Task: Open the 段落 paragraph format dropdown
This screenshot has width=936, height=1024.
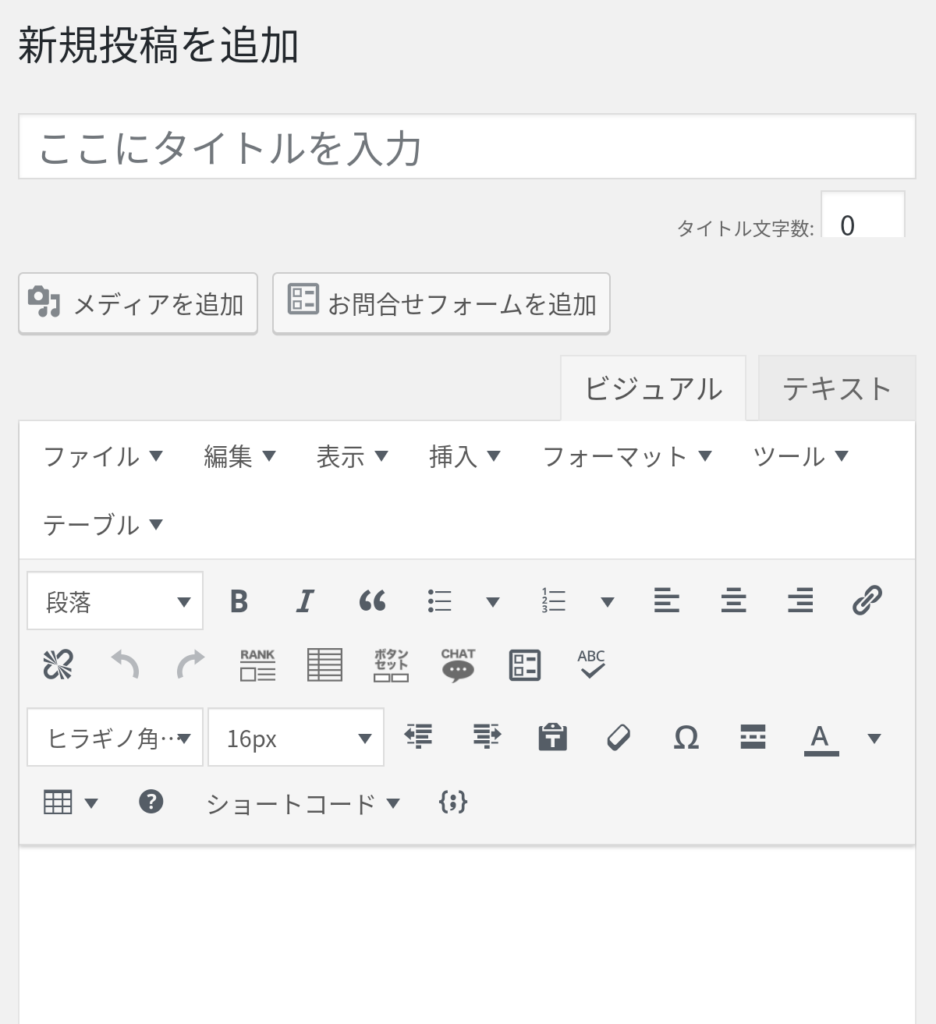Action: coord(115,601)
